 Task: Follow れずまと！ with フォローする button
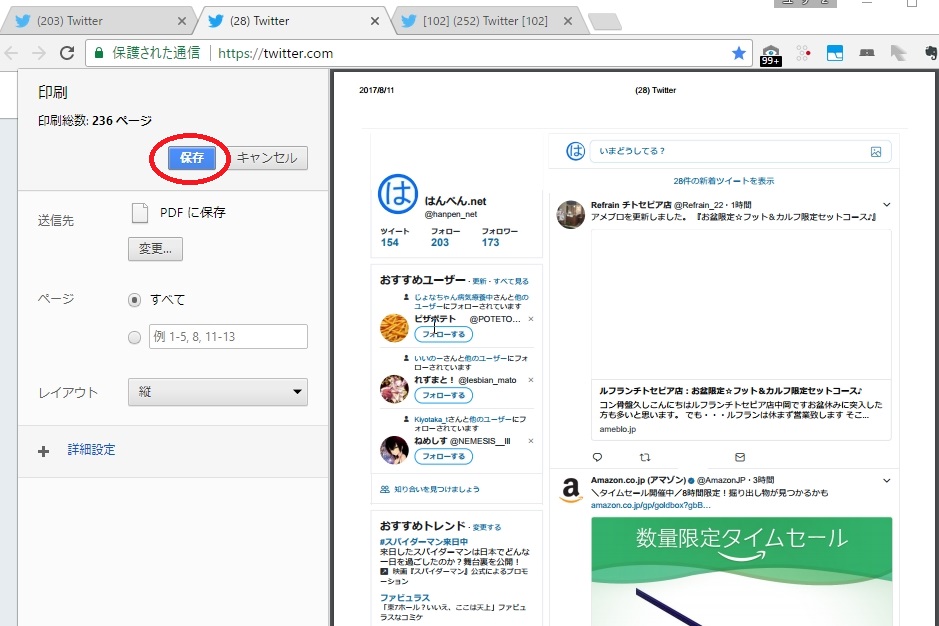(x=443, y=395)
